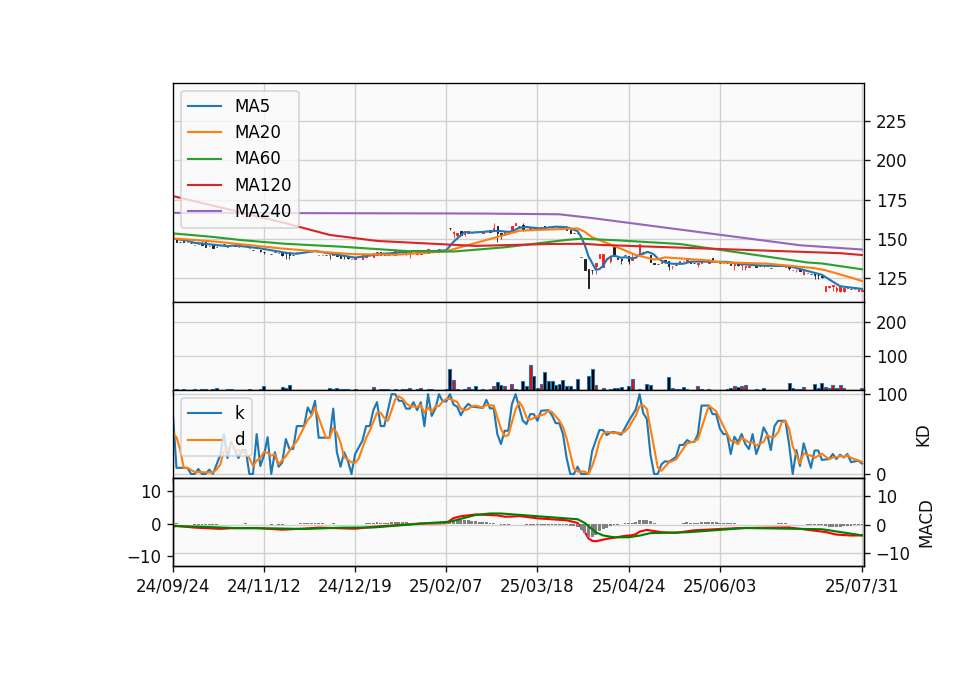The height and width of the screenshot is (690, 960).
Task: Click the MA120 legend label
Action: coord(263,185)
